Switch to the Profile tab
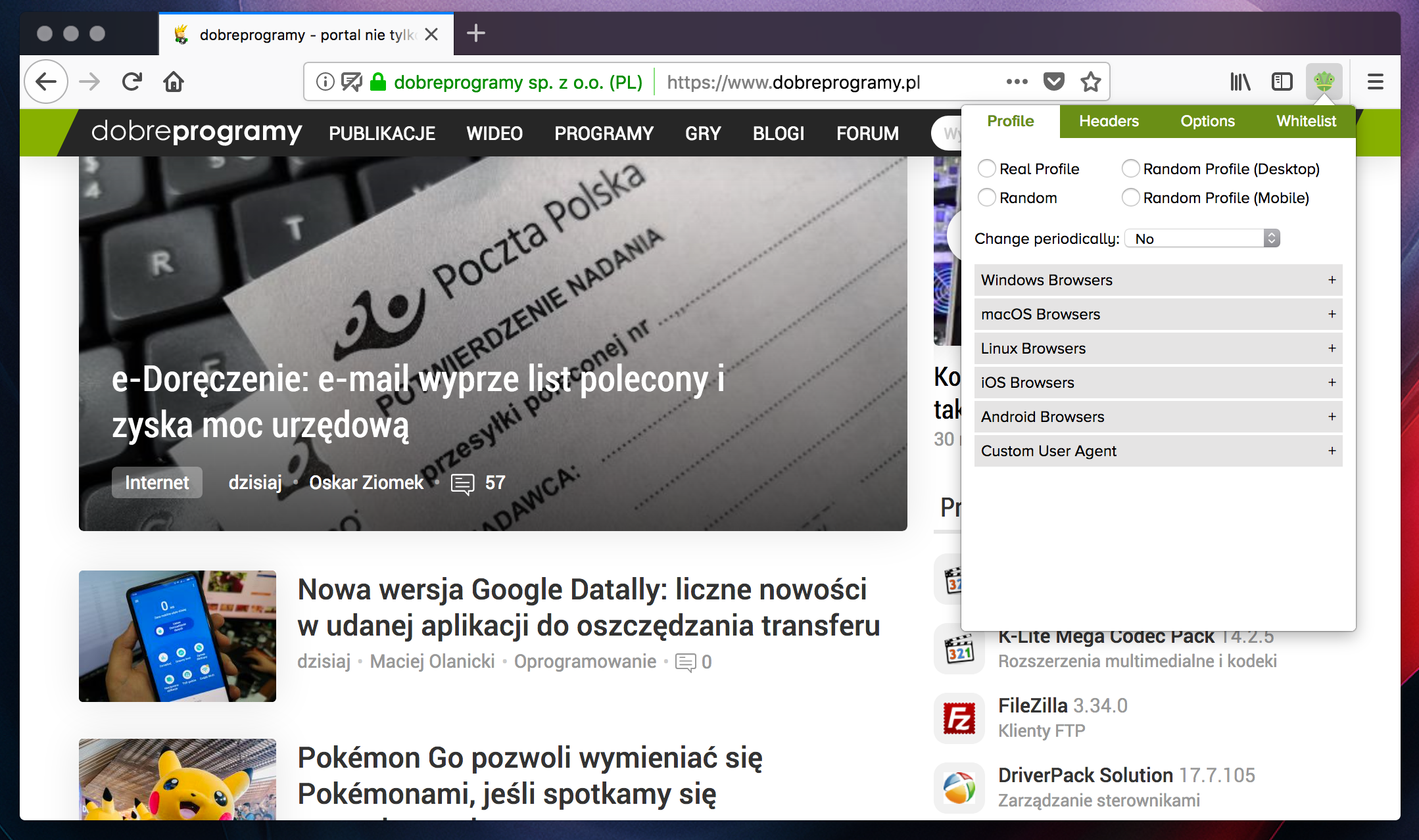Image resolution: width=1419 pixels, height=840 pixels. point(1011,122)
